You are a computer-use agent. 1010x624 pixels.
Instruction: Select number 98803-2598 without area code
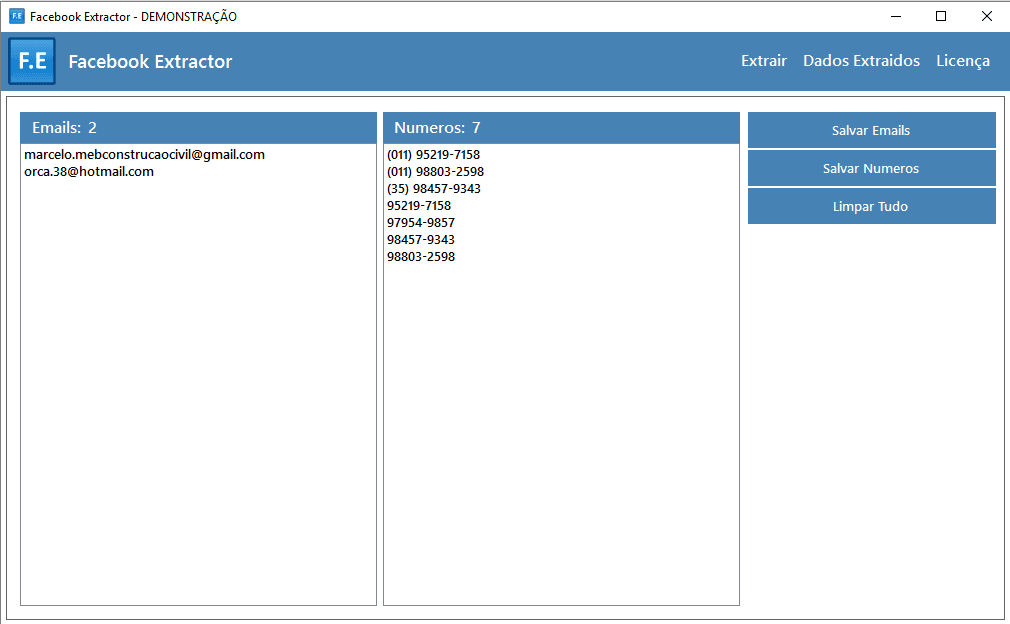[421, 256]
